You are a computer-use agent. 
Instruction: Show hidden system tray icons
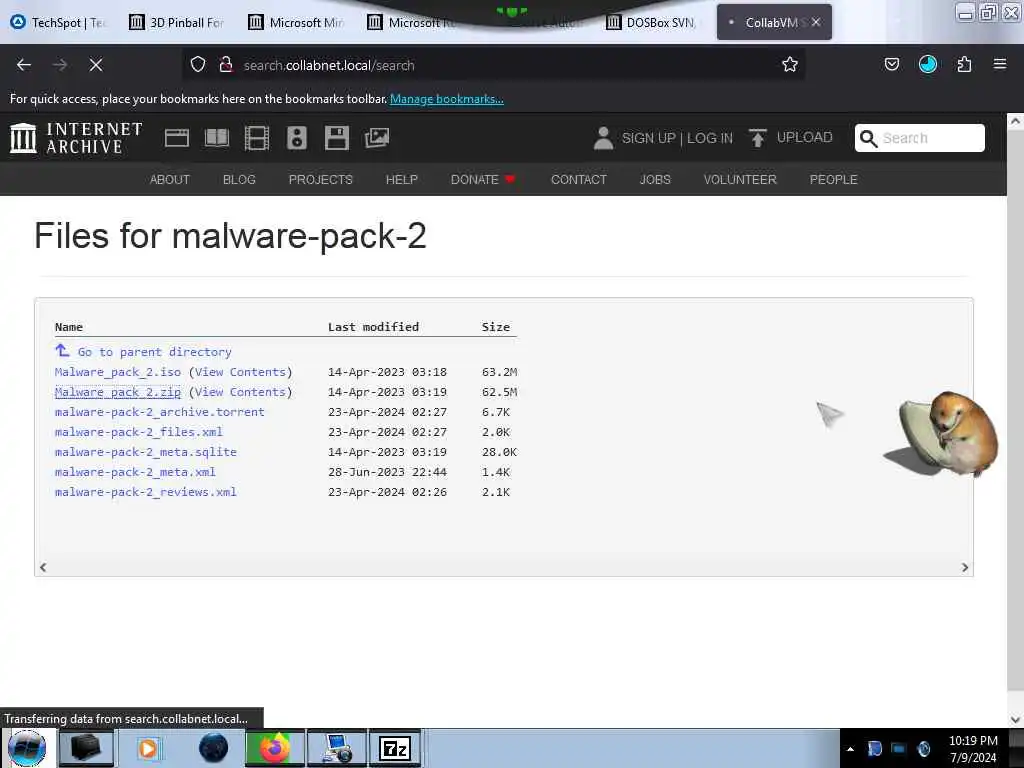(850, 749)
